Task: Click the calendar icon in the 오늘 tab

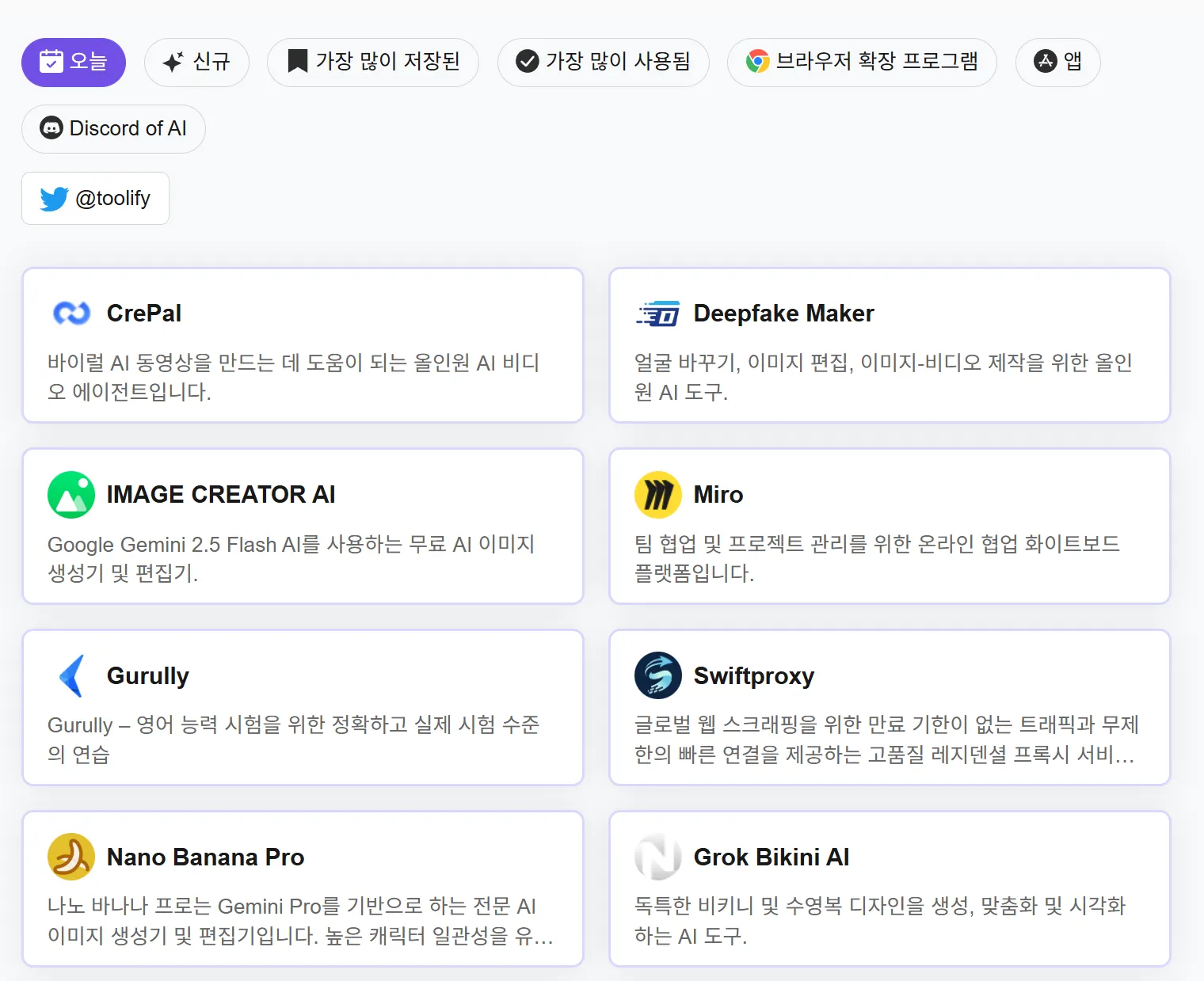Action: pyautogui.click(x=51, y=62)
